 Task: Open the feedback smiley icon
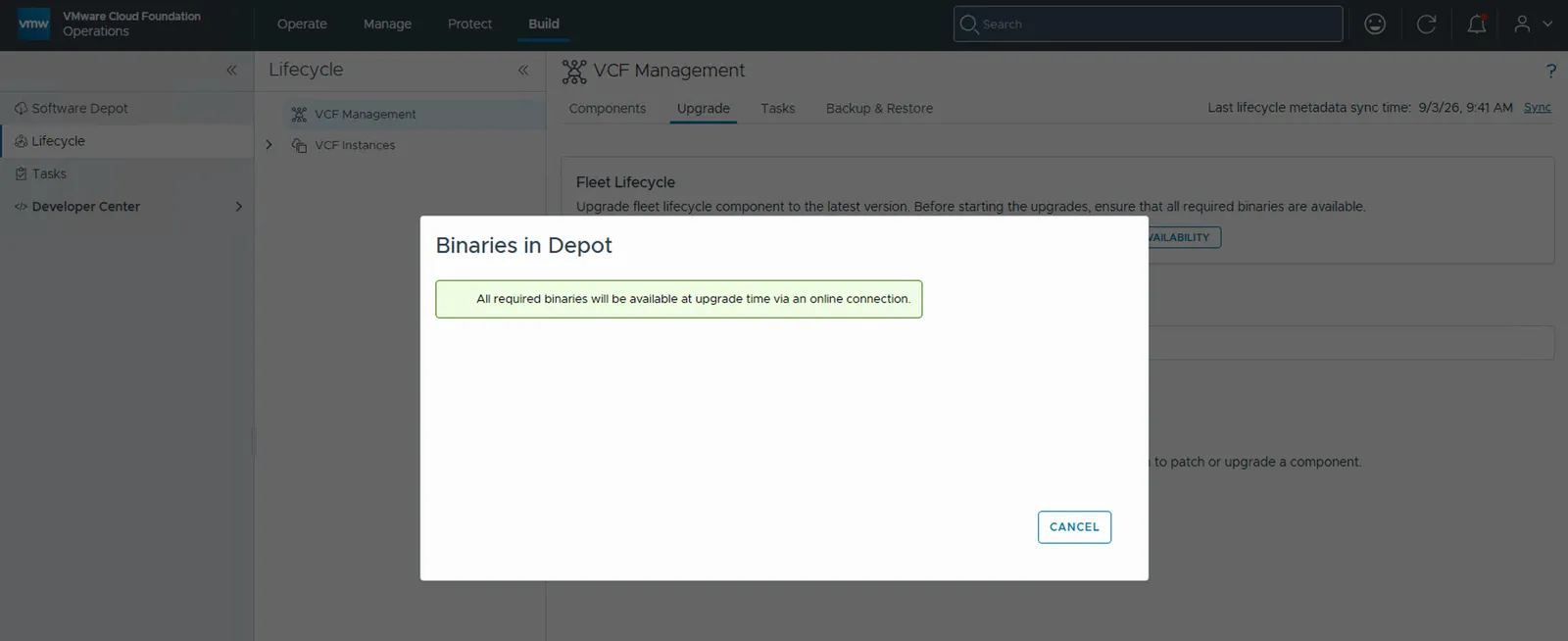tap(1375, 24)
